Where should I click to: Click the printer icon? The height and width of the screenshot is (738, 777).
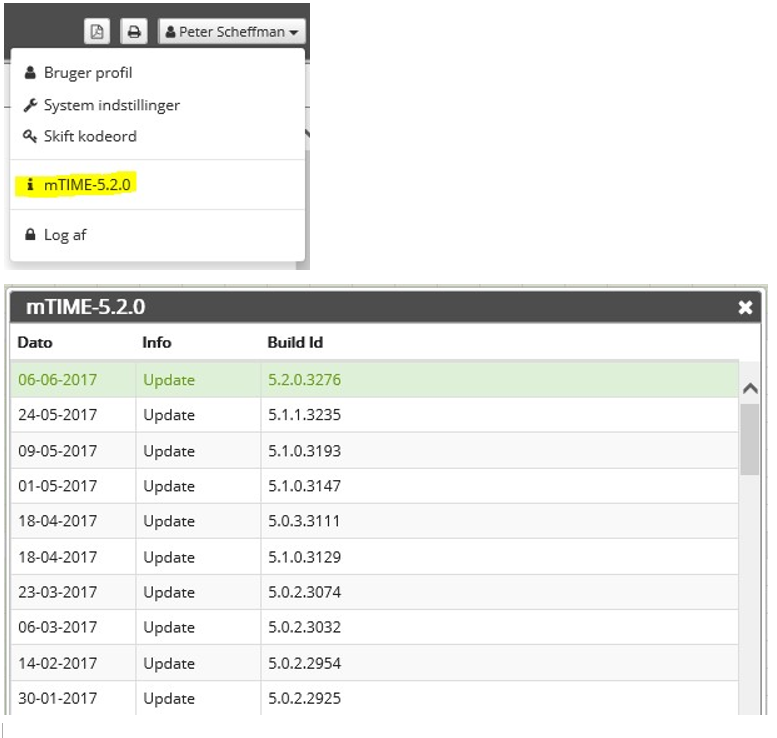[133, 31]
